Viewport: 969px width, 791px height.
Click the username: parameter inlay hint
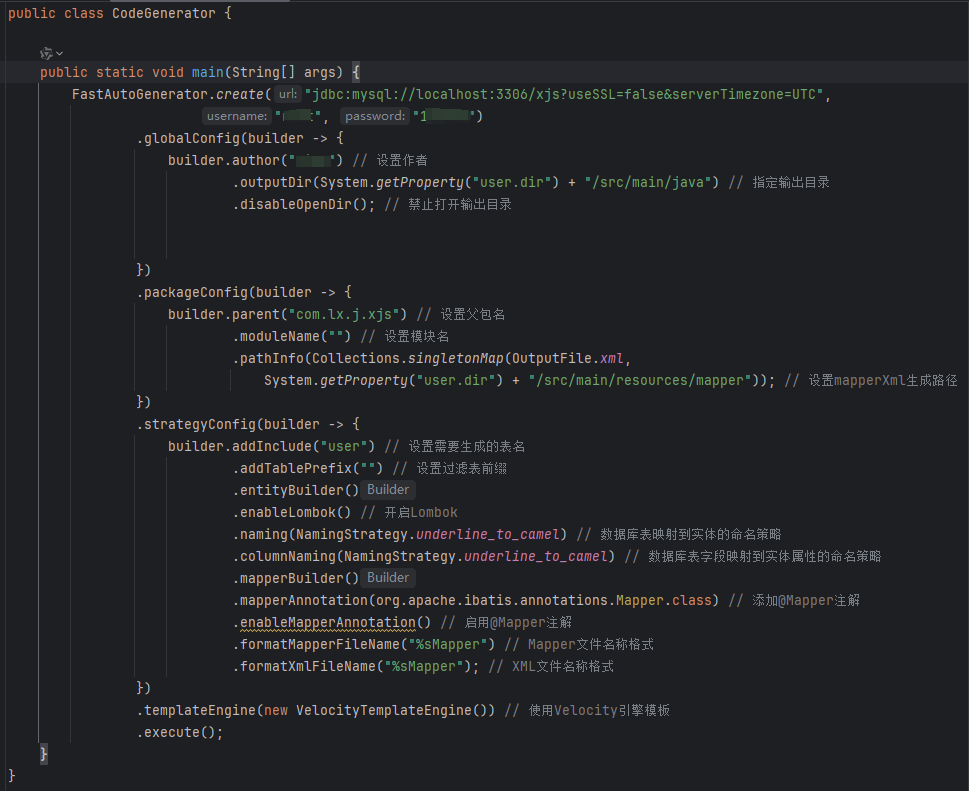pyautogui.click(x=237, y=116)
